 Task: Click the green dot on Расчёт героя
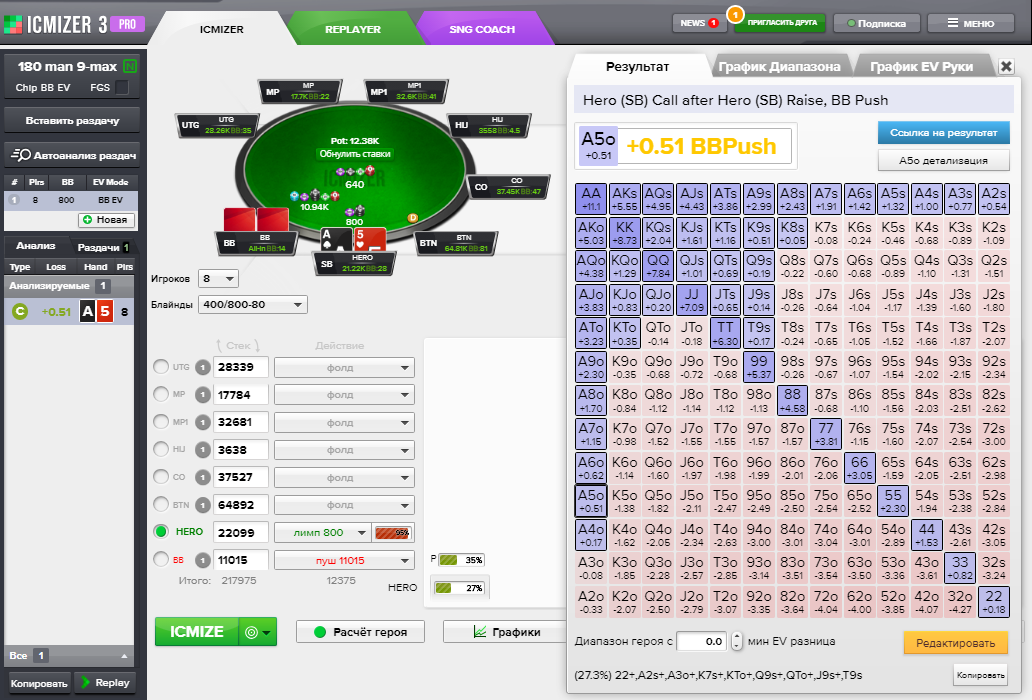(x=321, y=632)
